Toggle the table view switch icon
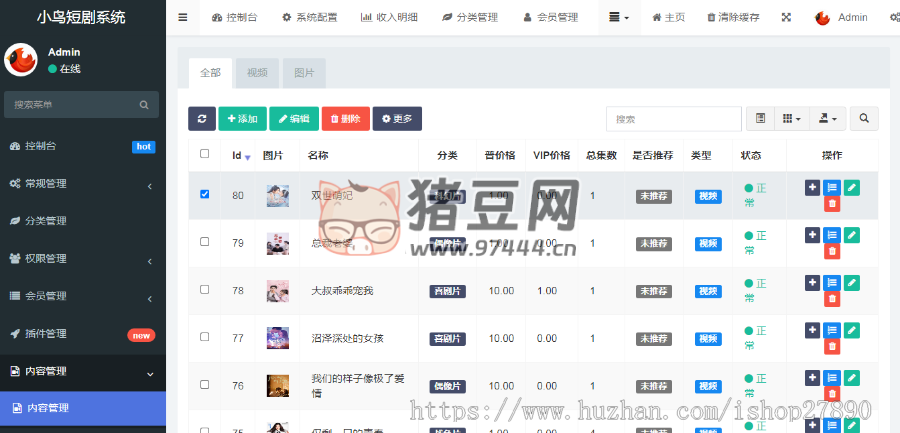The image size is (900, 433). (x=760, y=119)
